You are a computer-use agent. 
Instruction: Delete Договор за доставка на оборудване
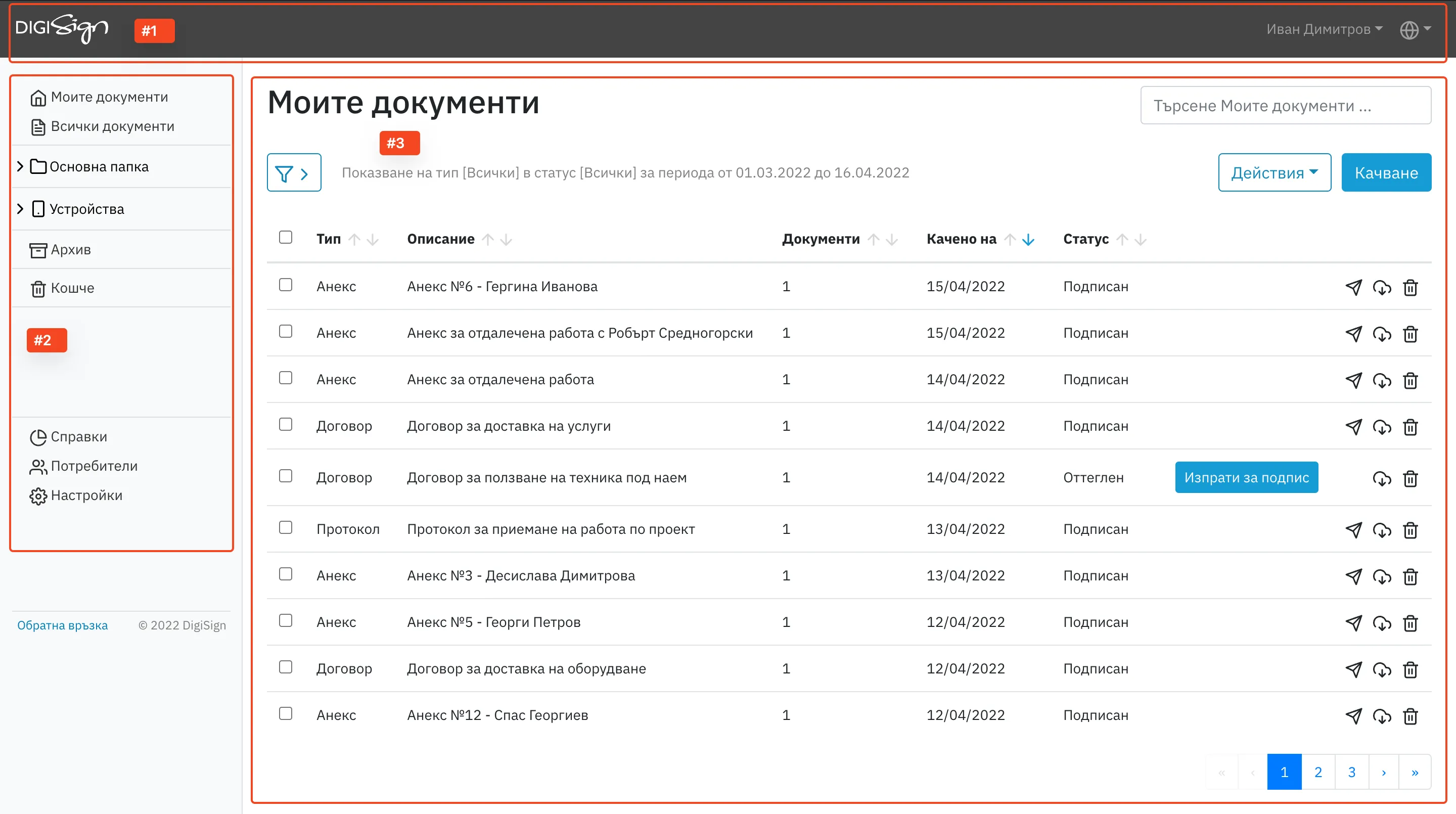tap(1410, 669)
